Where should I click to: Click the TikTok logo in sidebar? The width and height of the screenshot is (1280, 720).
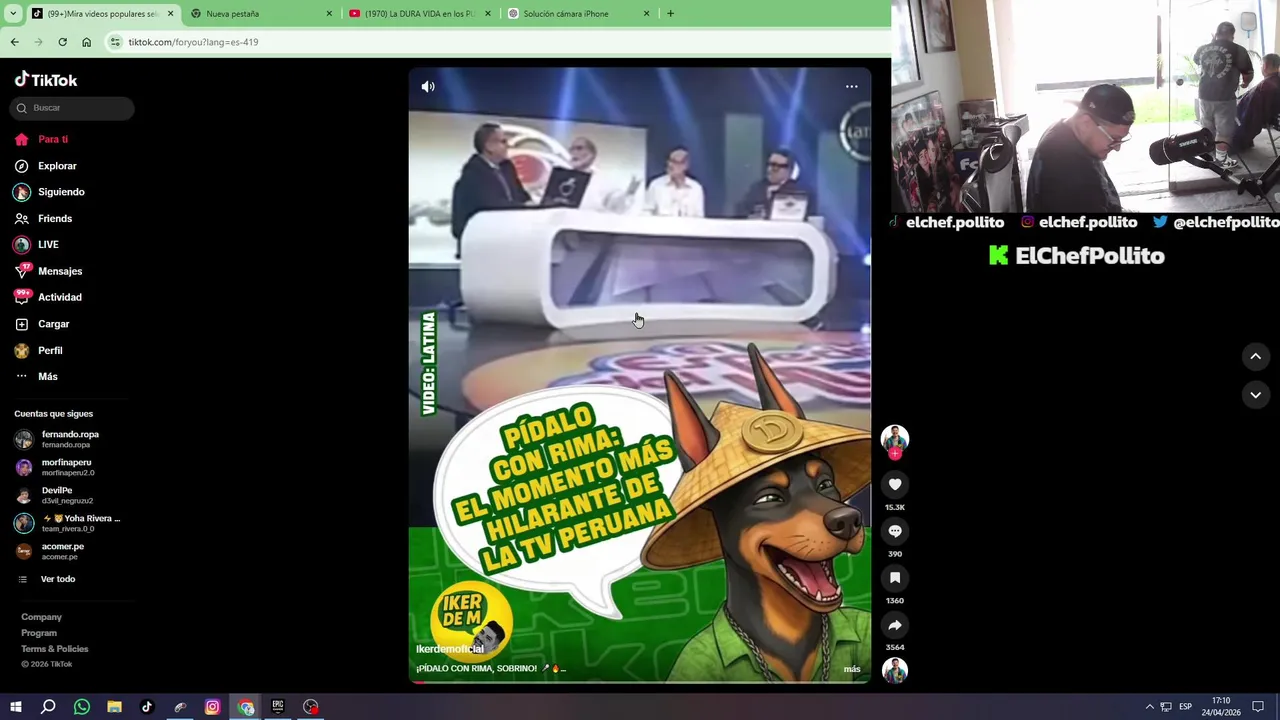pos(45,80)
